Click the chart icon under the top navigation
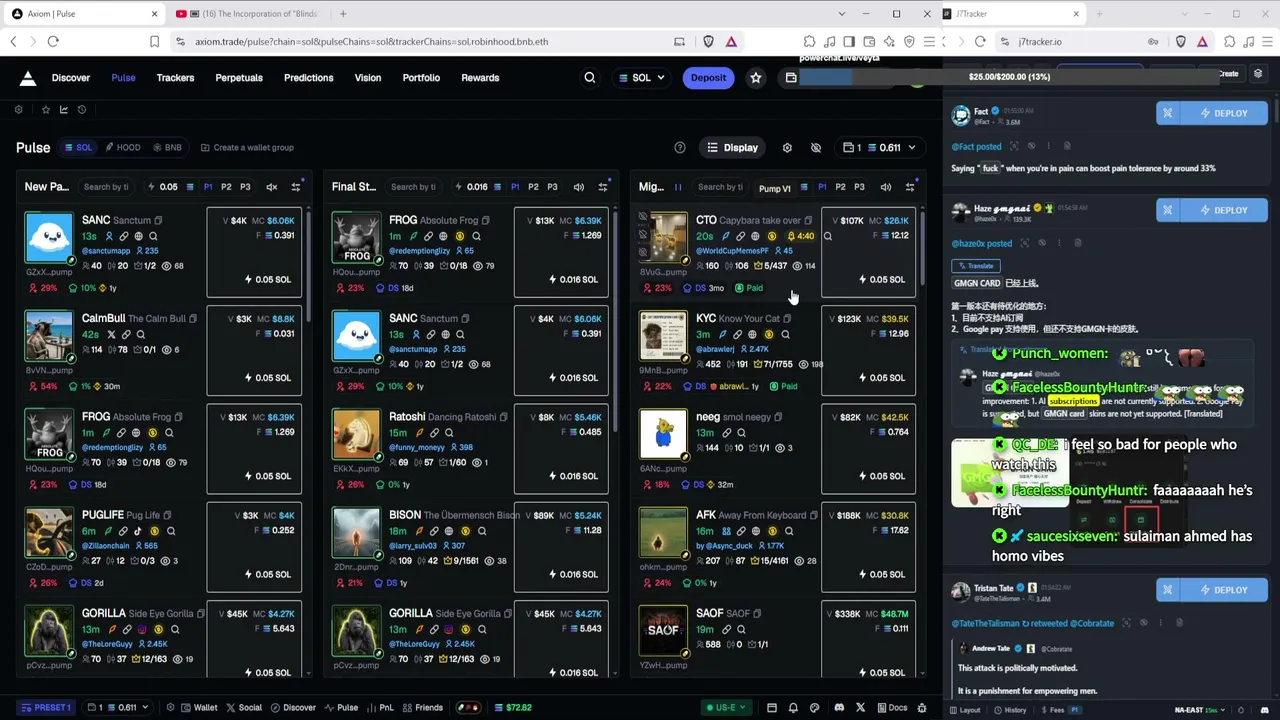Image resolution: width=1280 pixels, height=720 pixels. [x=64, y=110]
